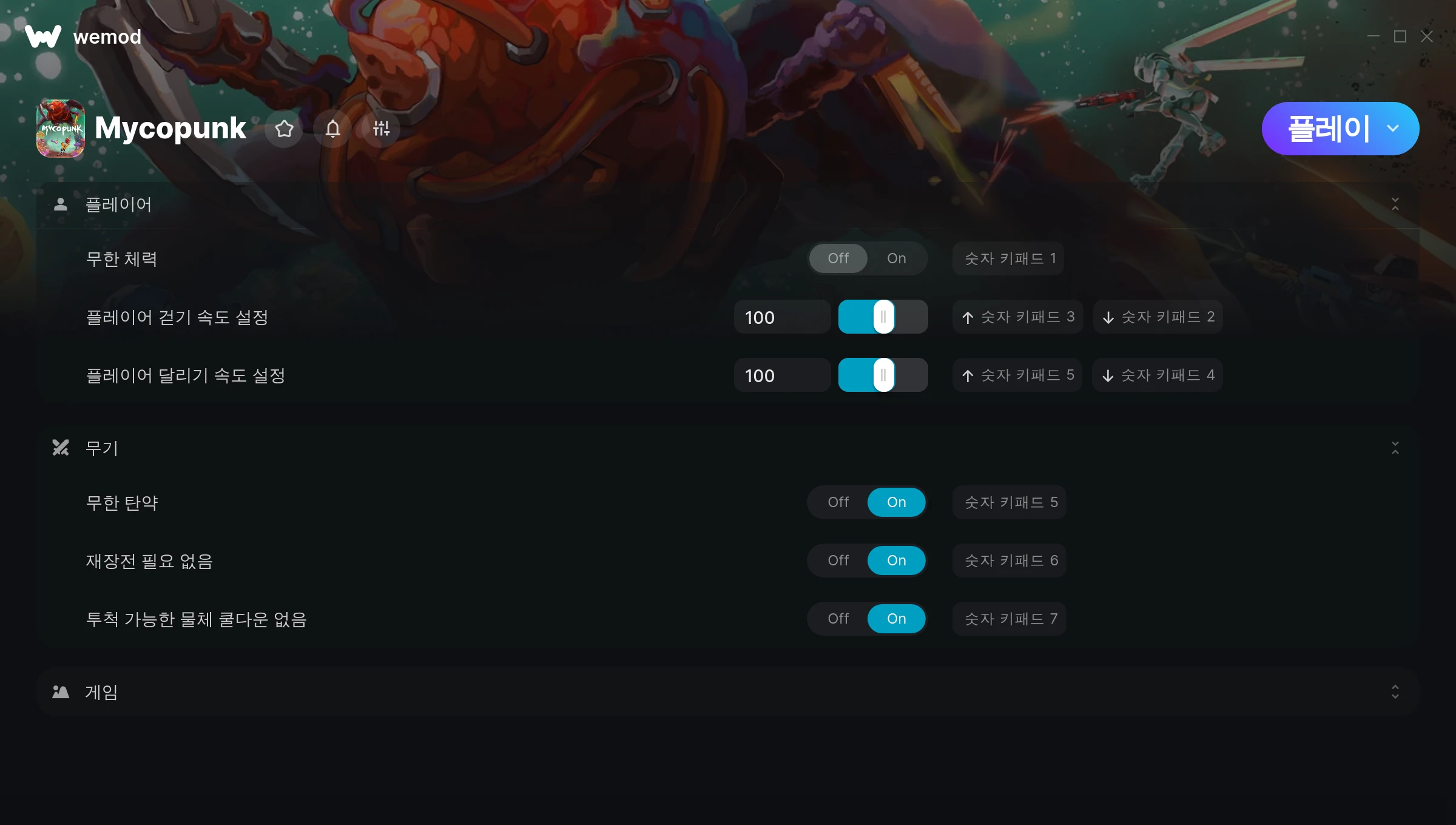This screenshot has height=825, width=1456.
Task: Click the 무기 crossed swords category icon
Action: 61,448
